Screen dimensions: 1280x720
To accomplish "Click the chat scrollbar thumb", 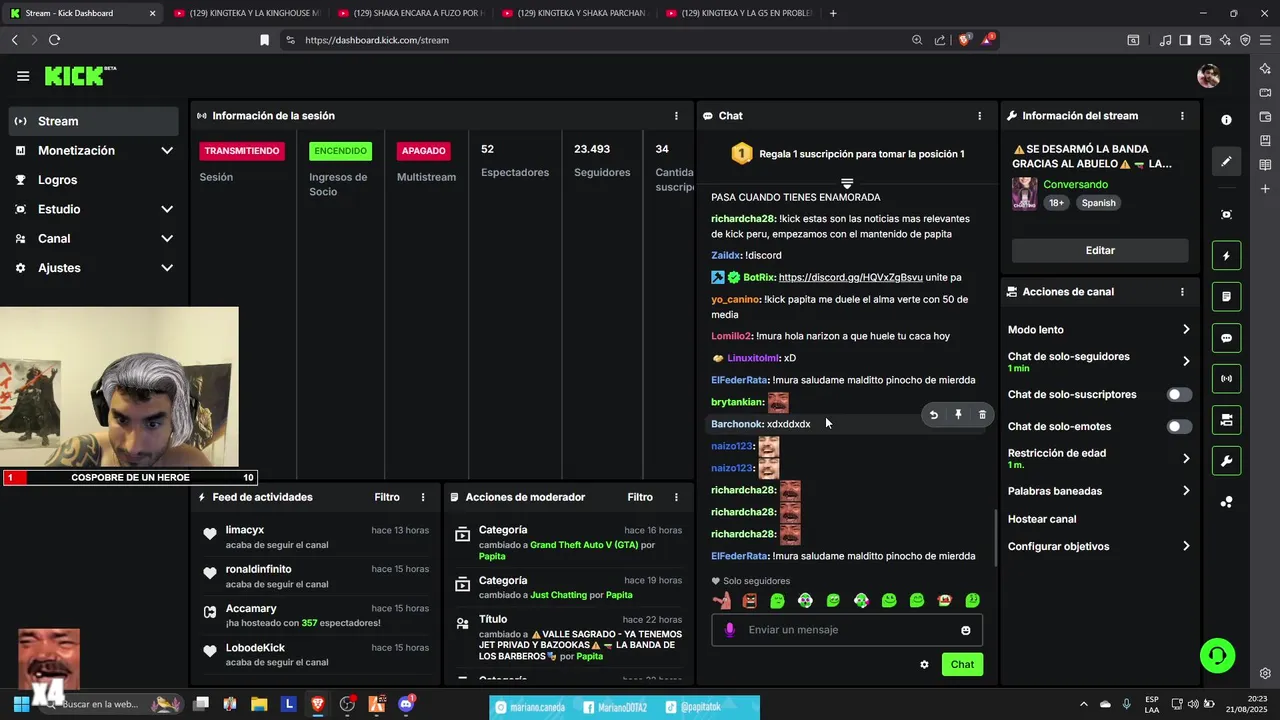I will pyautogui.click(x=995, y=537).
